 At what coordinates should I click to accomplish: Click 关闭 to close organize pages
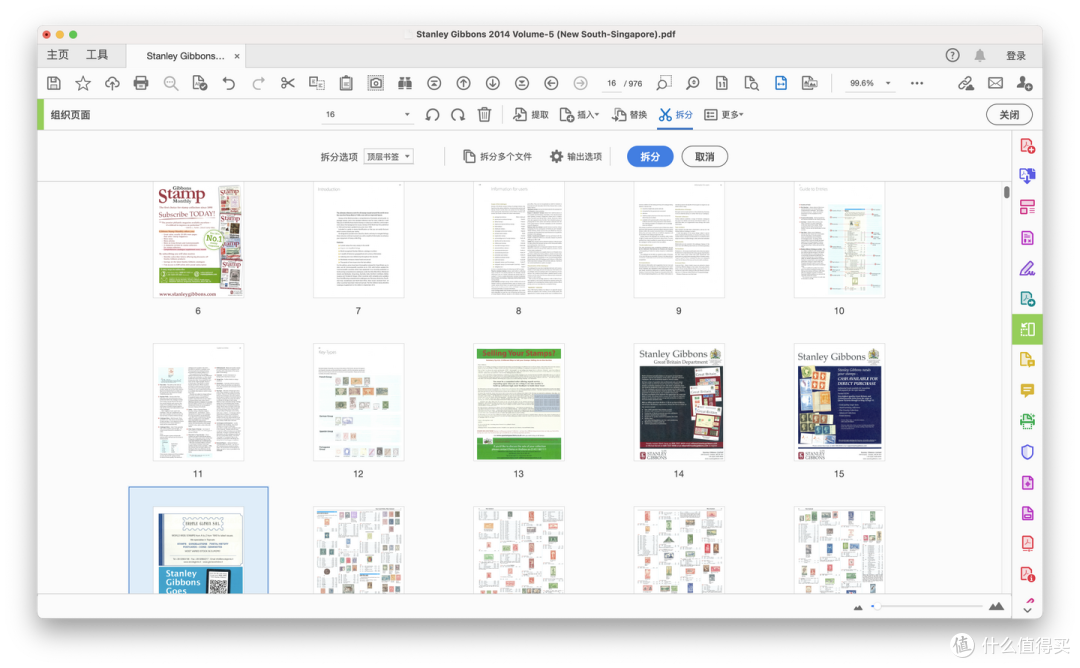1009,115
